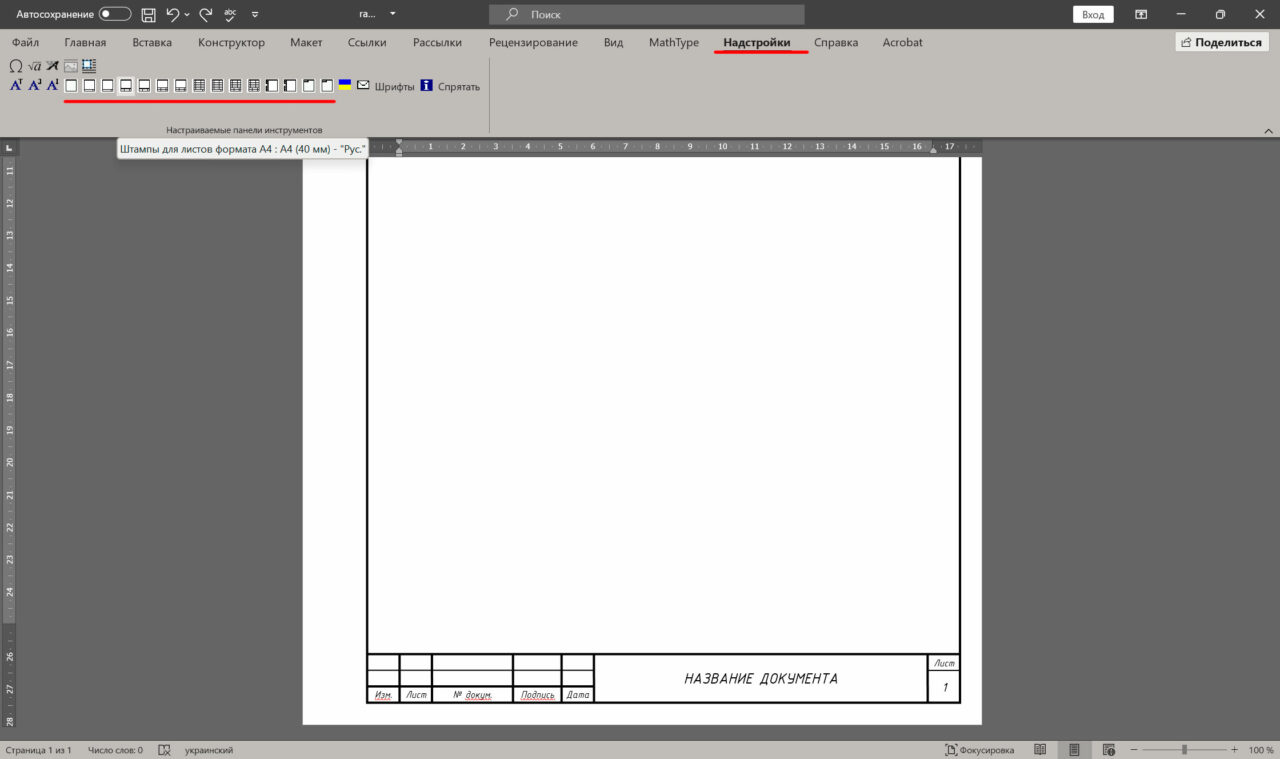Click the Фокусировка focus mode button

click(979, 750)
